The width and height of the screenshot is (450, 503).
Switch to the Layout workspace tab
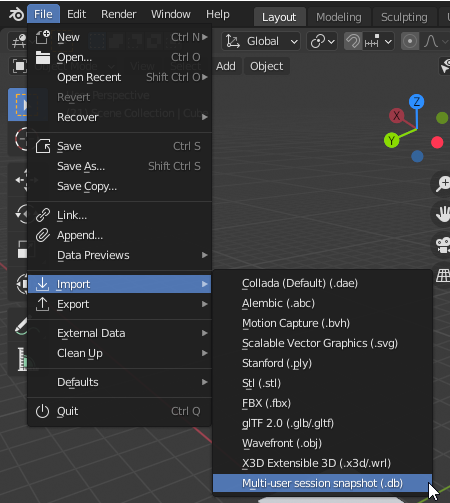pos(279,17)
